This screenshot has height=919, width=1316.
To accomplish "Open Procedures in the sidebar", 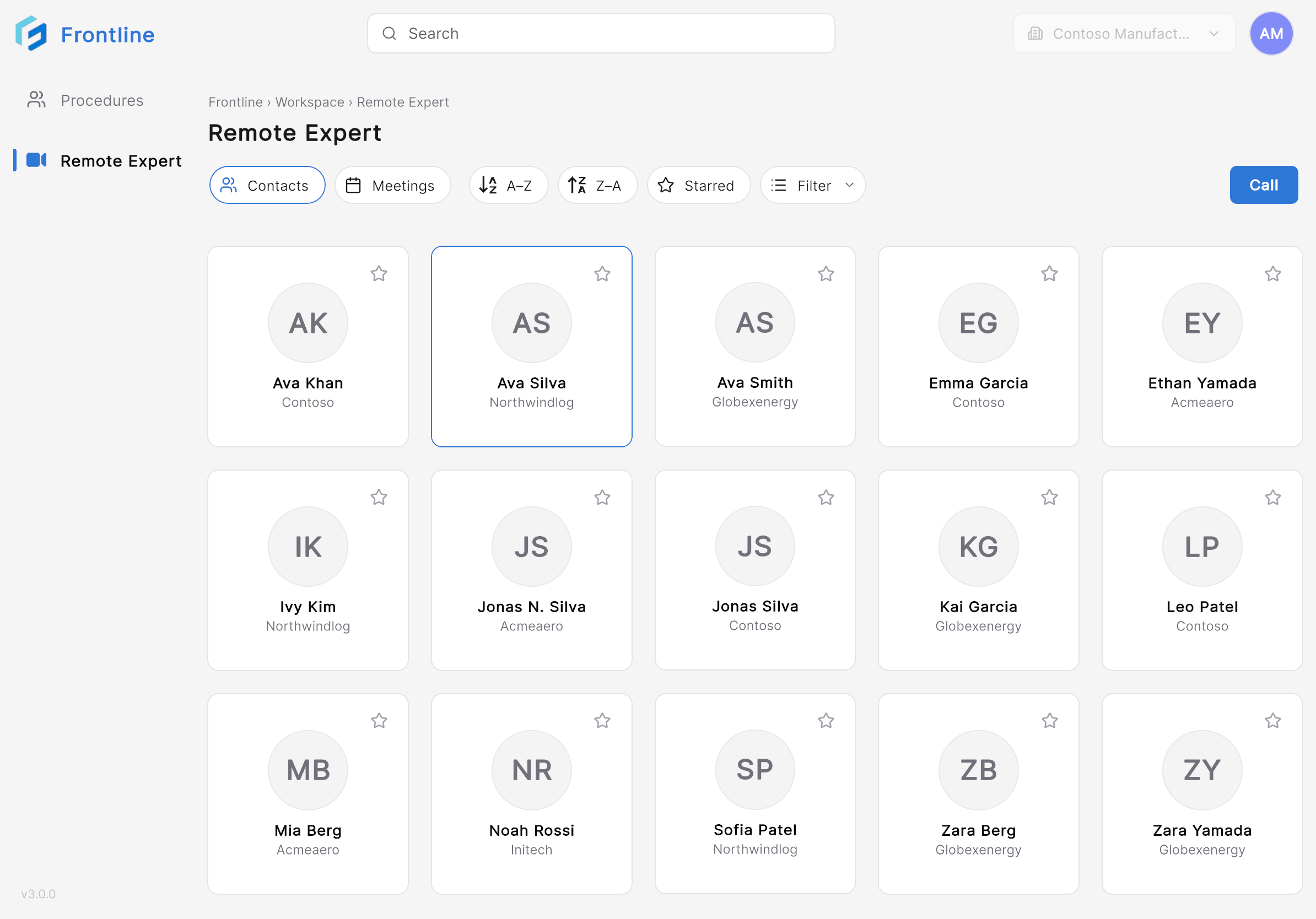I will click(85, 100).
